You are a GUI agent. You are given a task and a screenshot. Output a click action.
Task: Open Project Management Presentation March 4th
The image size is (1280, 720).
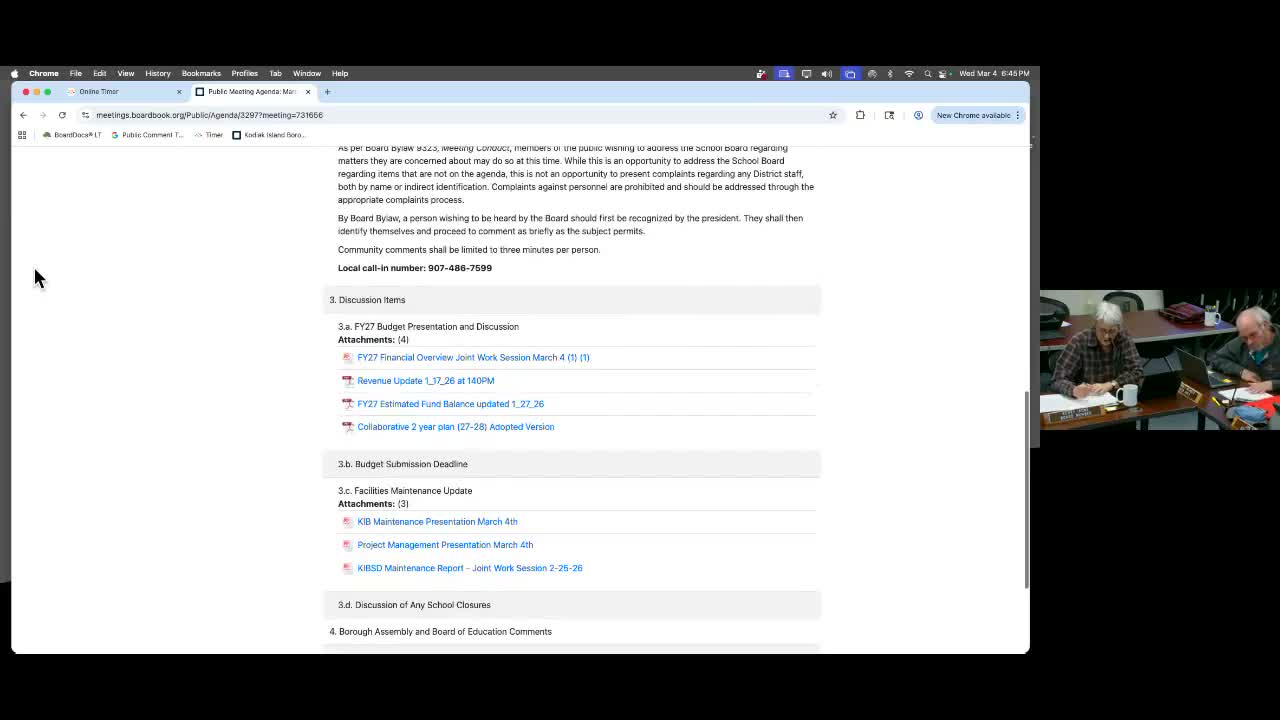coord(445,545)
